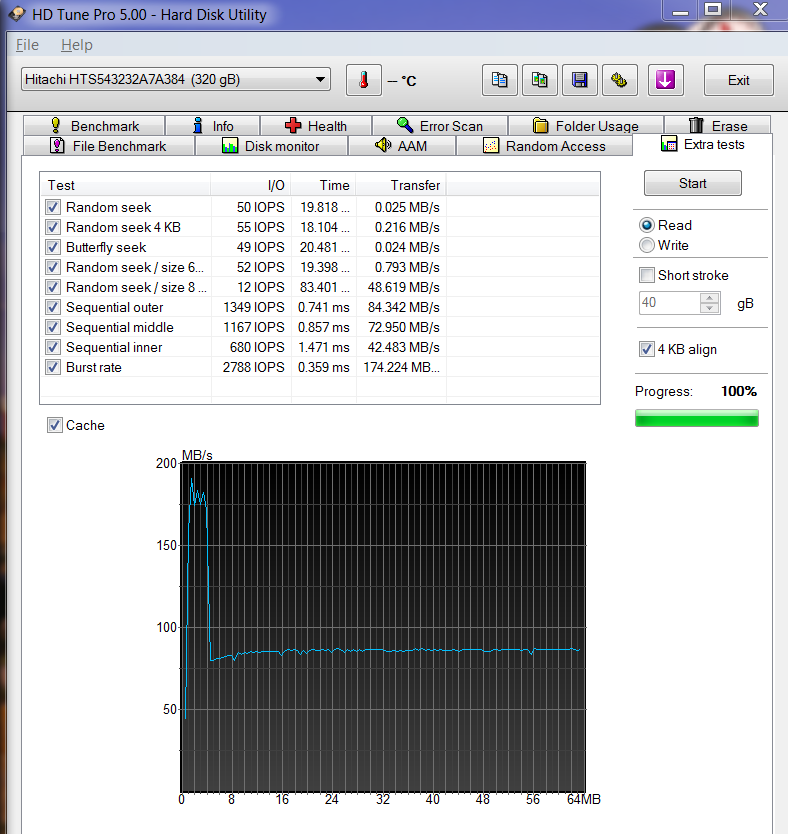Enable the Short stroke checkbox
Viewport: 788px width, 834px height.
[x=647, y=275]
